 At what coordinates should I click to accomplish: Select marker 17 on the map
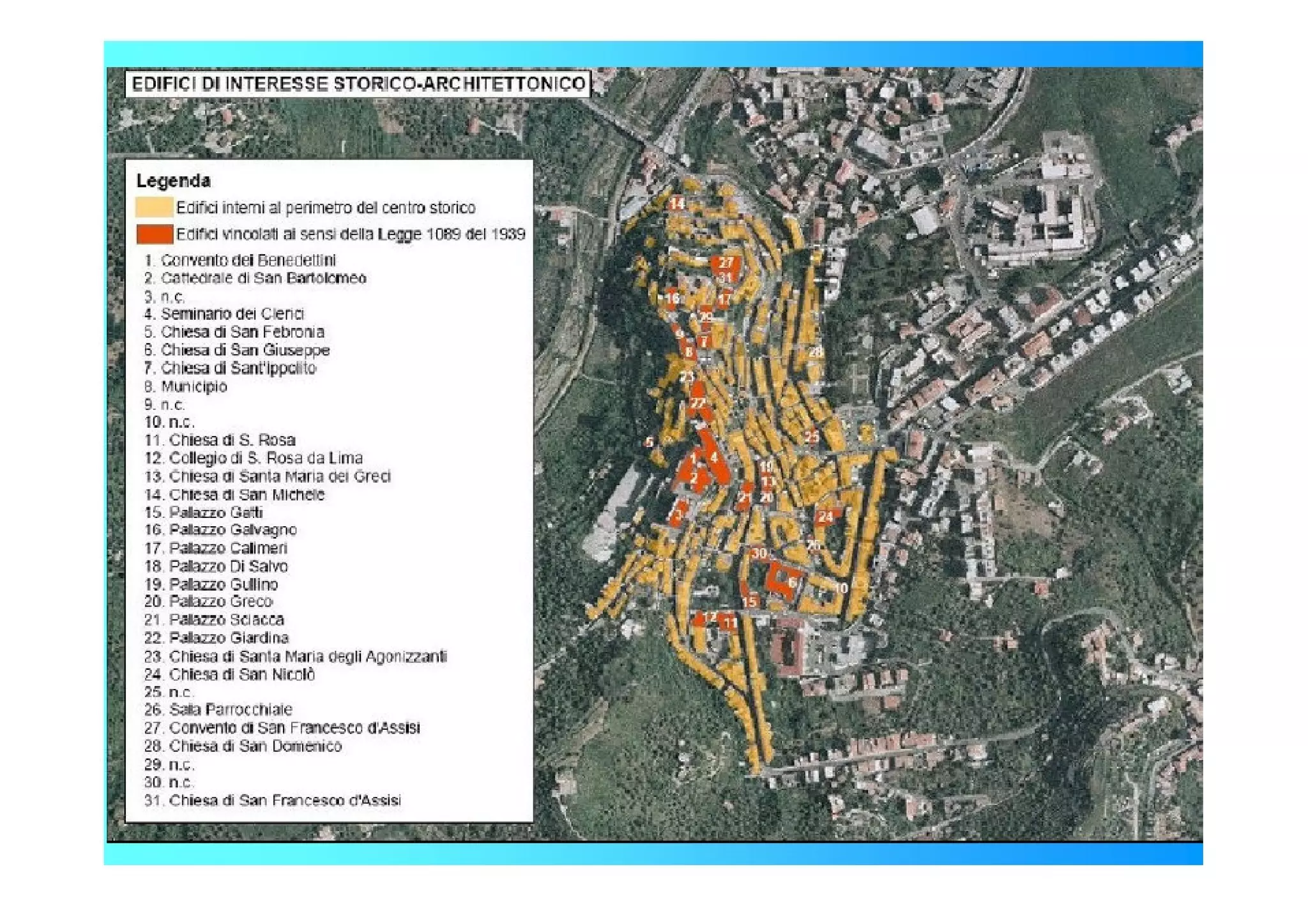pyautogui.click(x=724, y=298)
